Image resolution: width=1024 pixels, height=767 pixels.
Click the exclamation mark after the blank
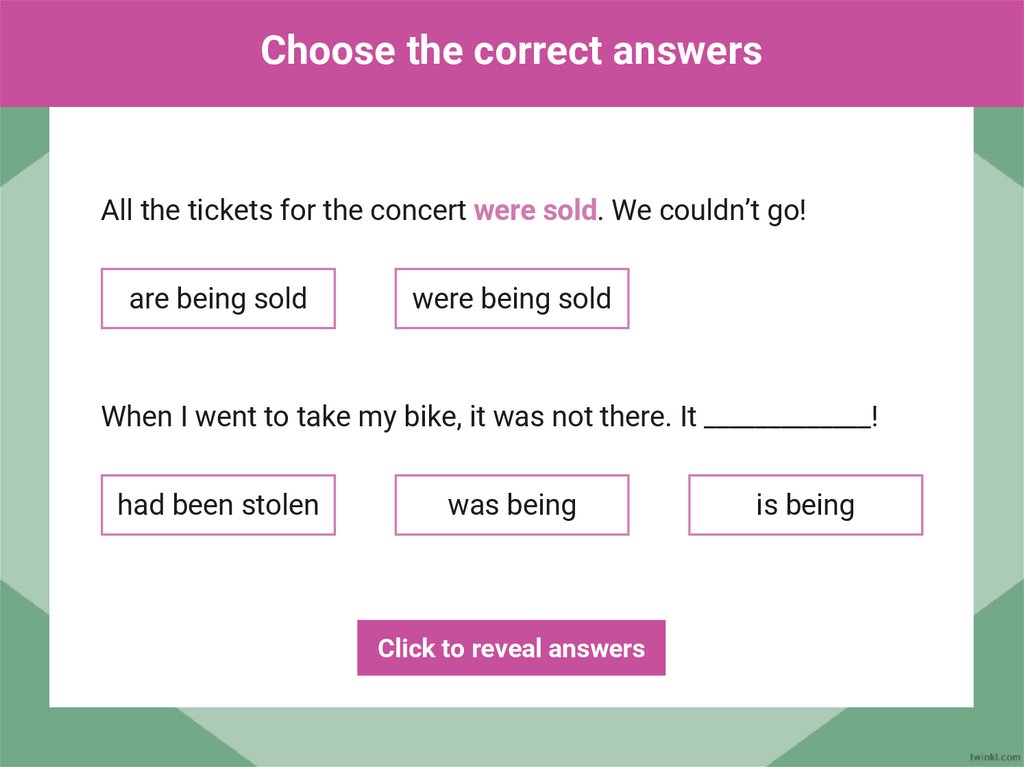[875, 417]
